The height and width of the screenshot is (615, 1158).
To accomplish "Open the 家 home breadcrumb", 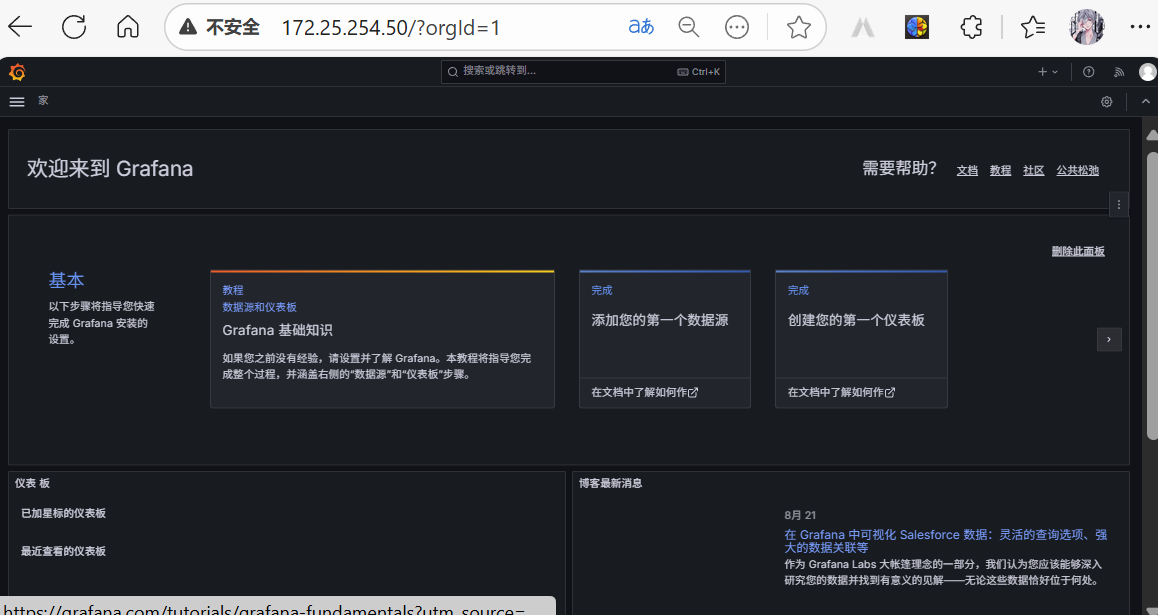I will click(x=44, y=100).
